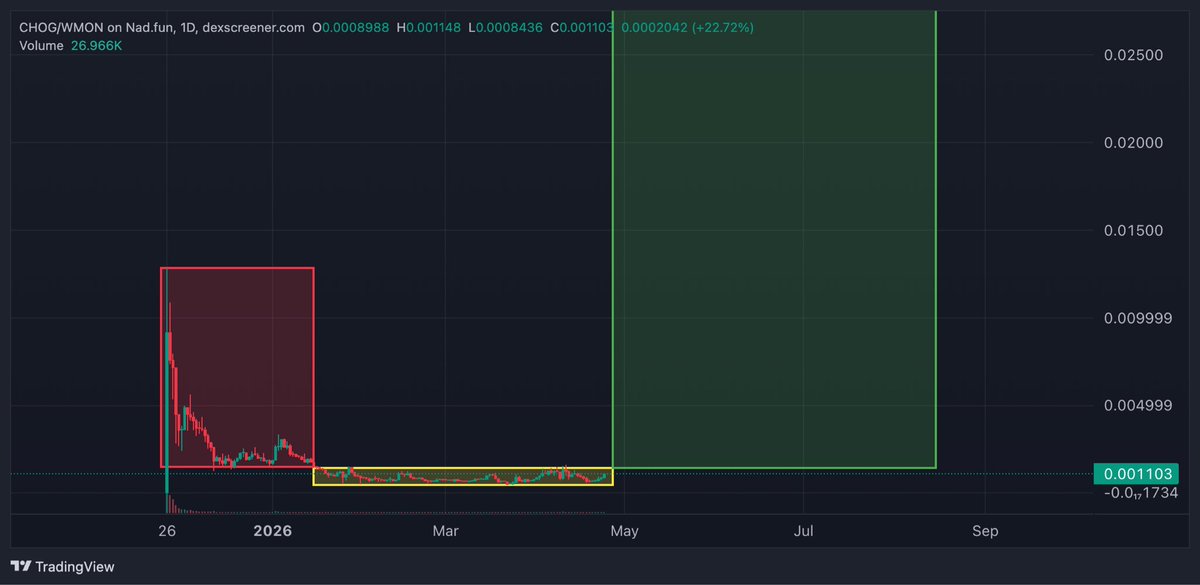
Task: Click the open price O0.0008988 value
Action: 352,28
